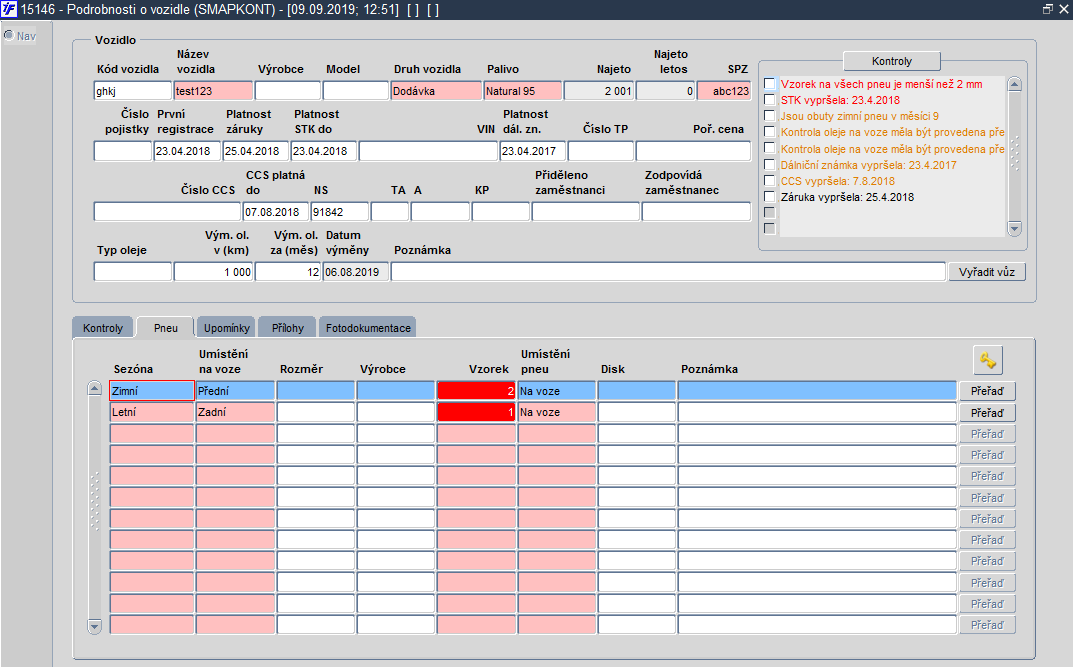This screenshot has width=1073, height=667.
Task: Select the Sezóna cell 'Letní'
Action: (152, 412)
